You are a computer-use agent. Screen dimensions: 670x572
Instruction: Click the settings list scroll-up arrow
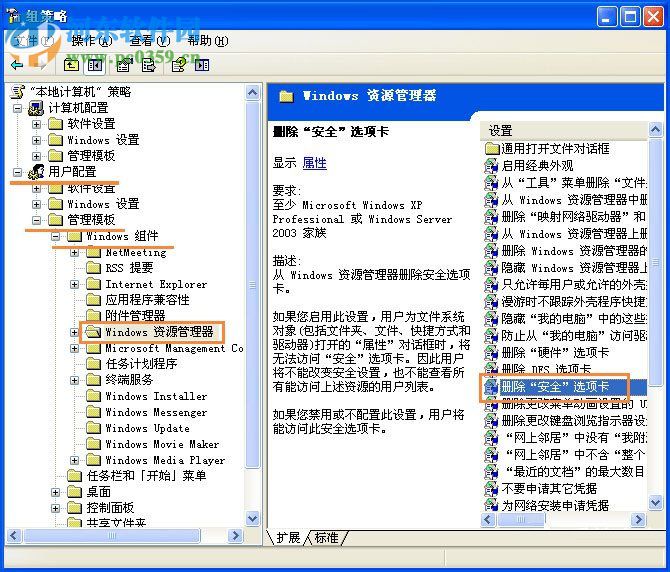coord(655,130)
